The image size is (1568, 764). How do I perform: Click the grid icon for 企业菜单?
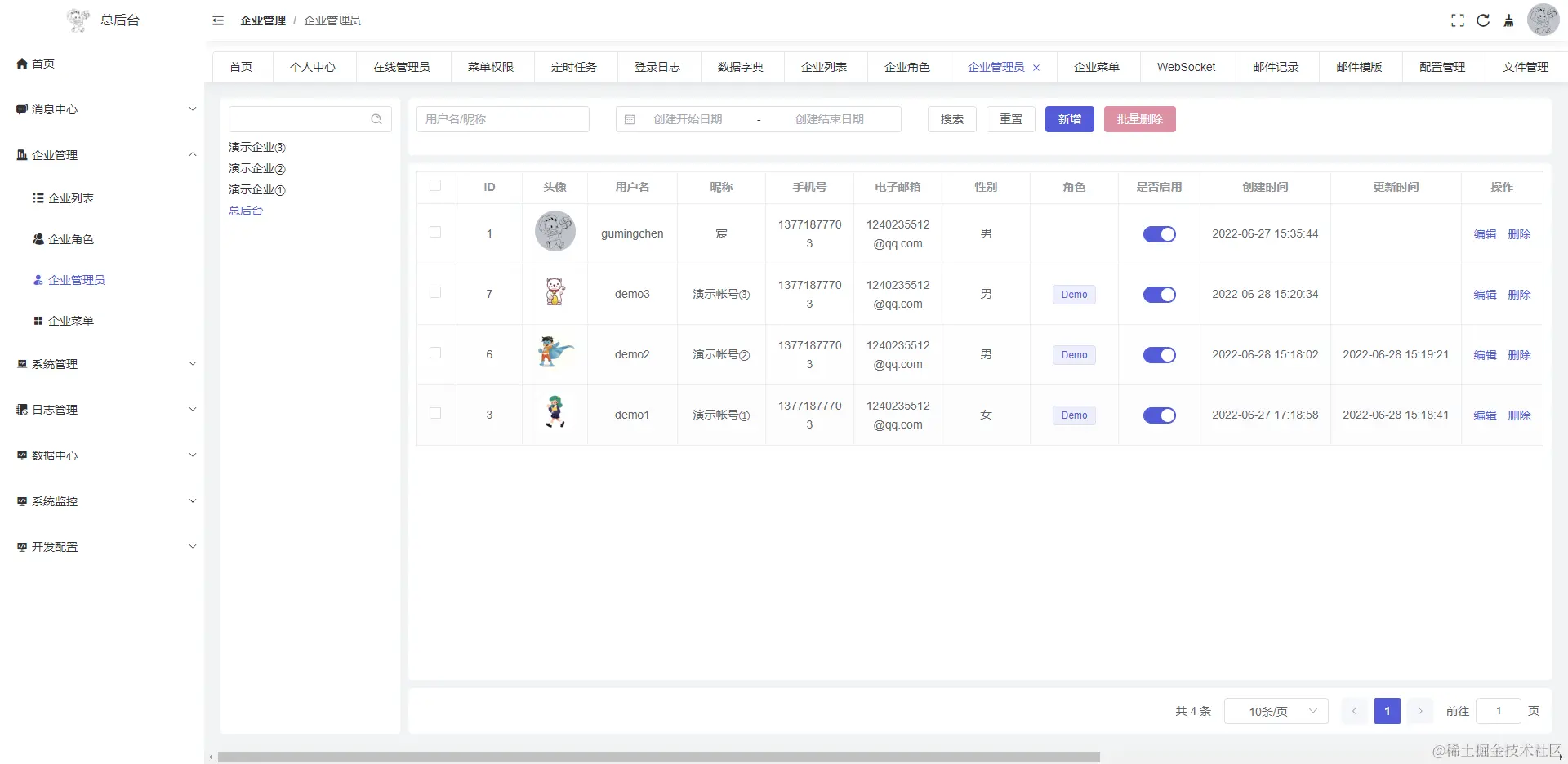point(38,321)
